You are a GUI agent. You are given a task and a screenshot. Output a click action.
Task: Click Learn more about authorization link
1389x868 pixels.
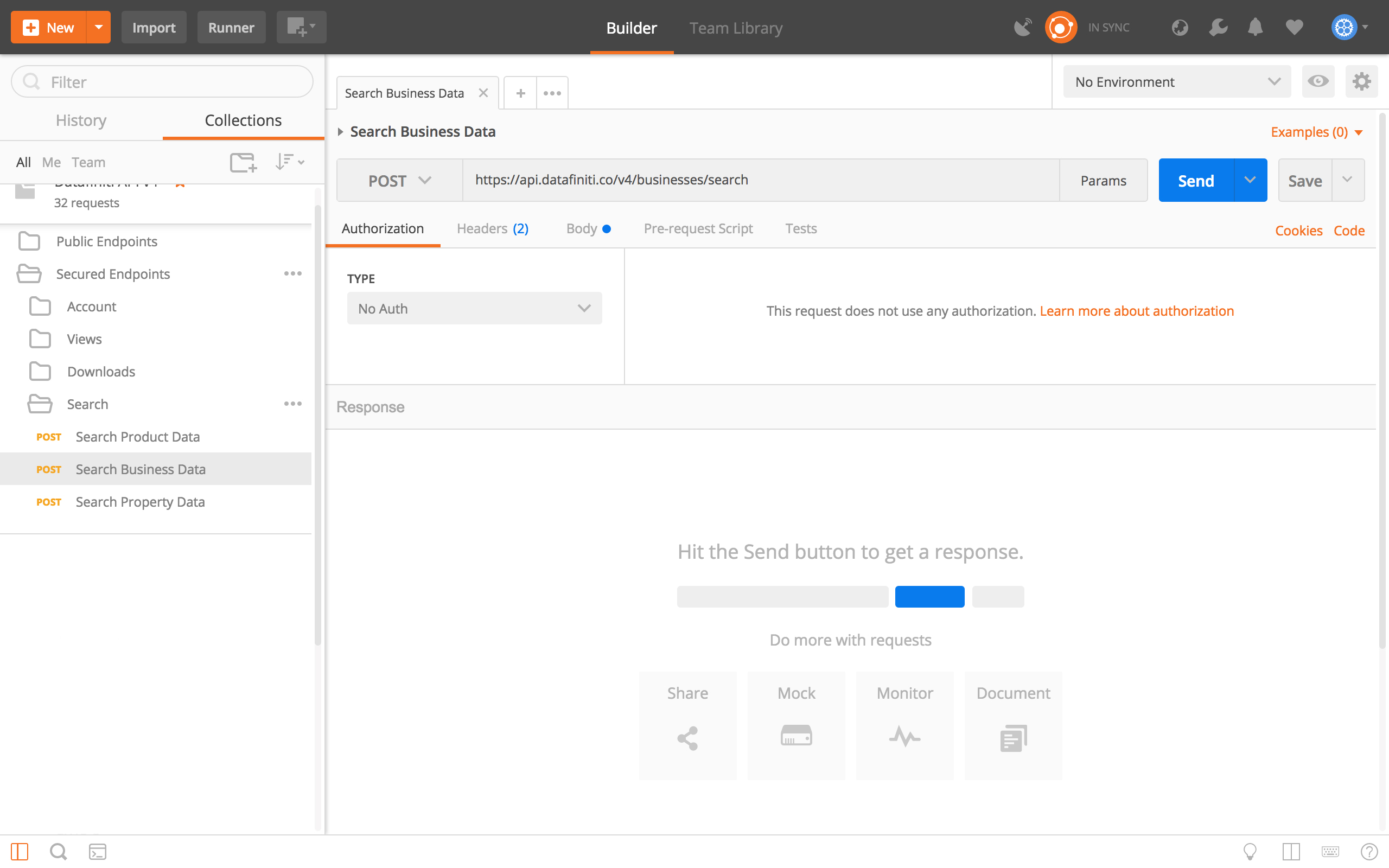(1137, 310)
